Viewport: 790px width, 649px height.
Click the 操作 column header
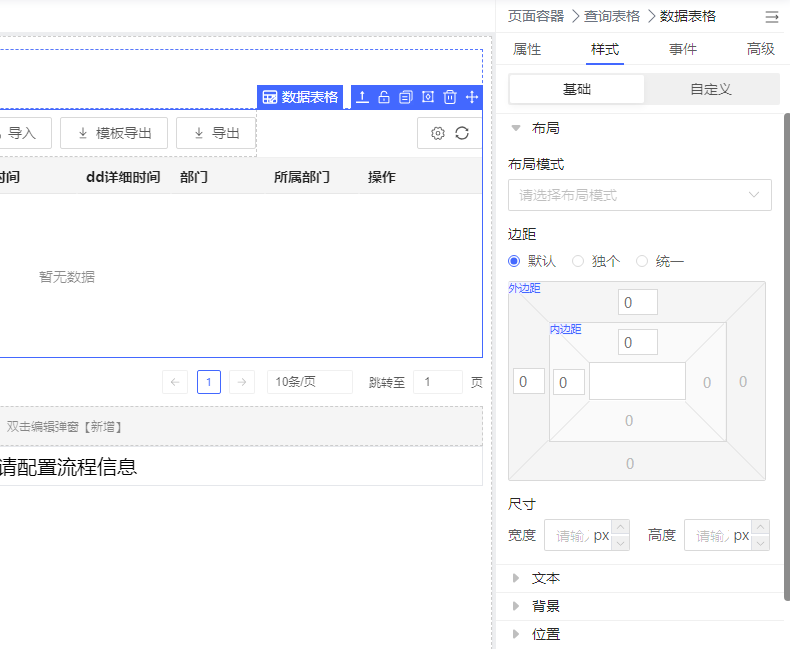click(x=382, y=177)
